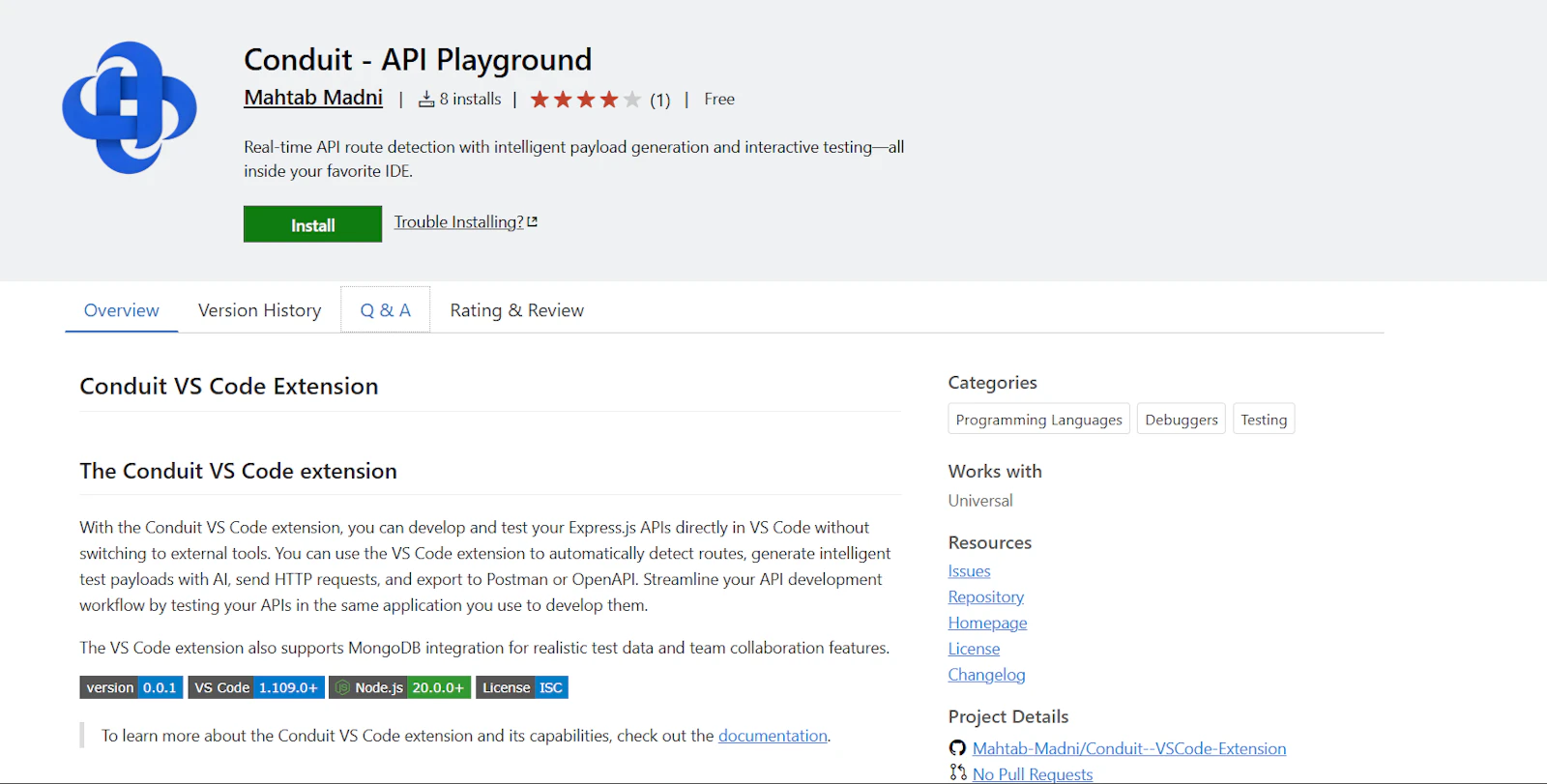This screenshot has height=784, width=1547.
Task: Switch to the Overview tab
Action: tap(122, 310)
